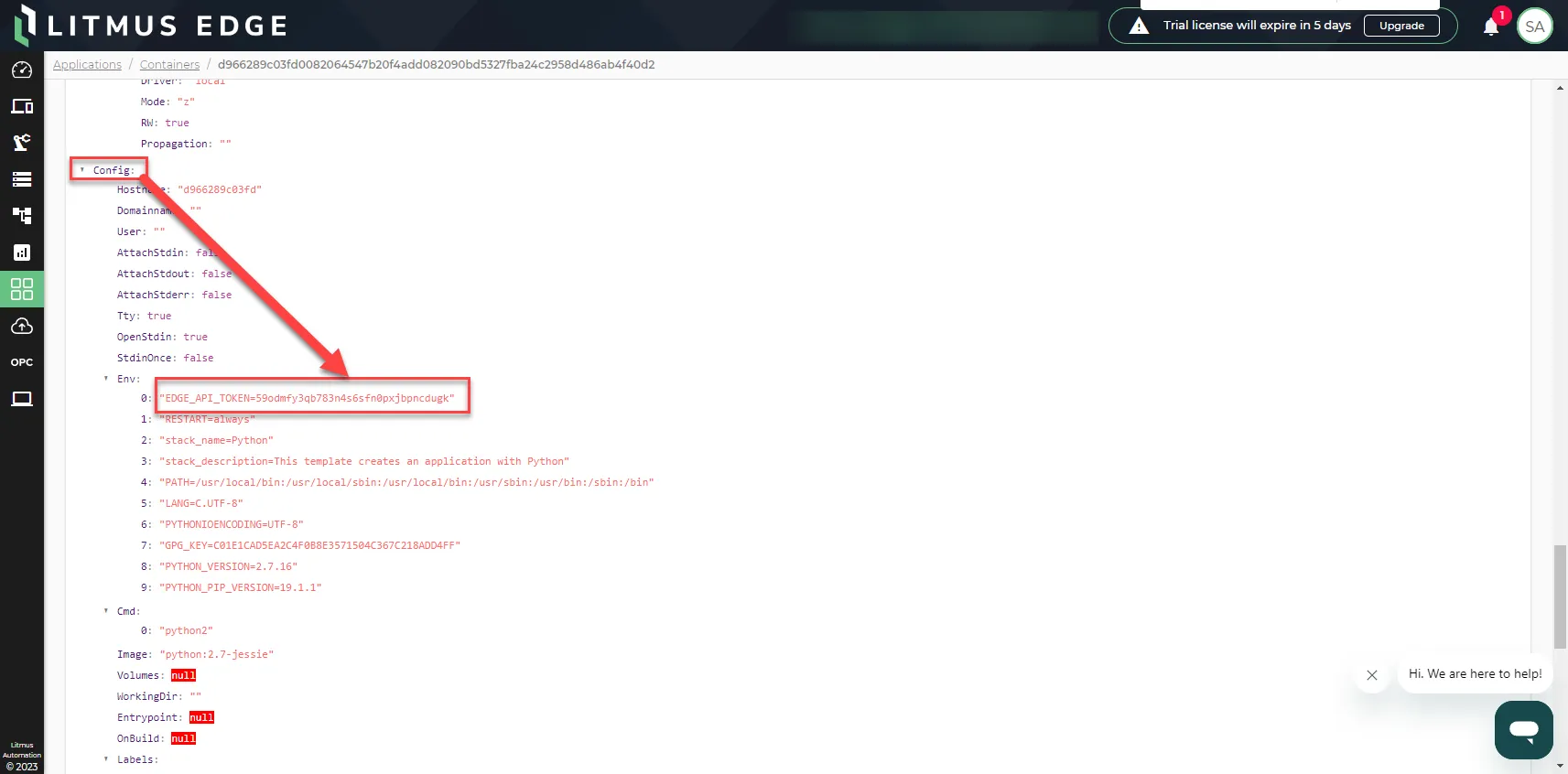Open the SA user avatar menu

(x=1535, y=27)
